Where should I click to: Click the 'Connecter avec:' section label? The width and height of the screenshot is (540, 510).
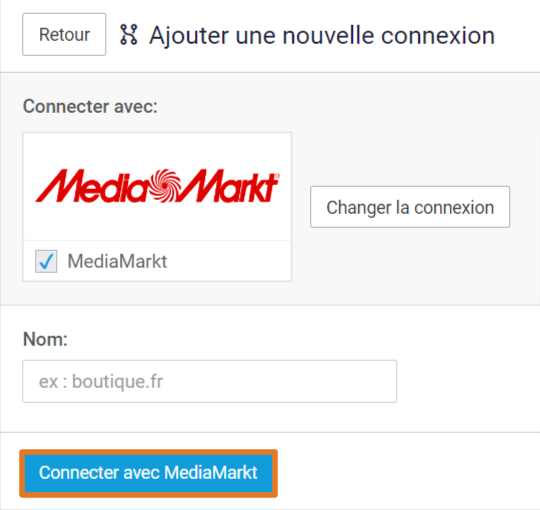click(x=90, y=106)
